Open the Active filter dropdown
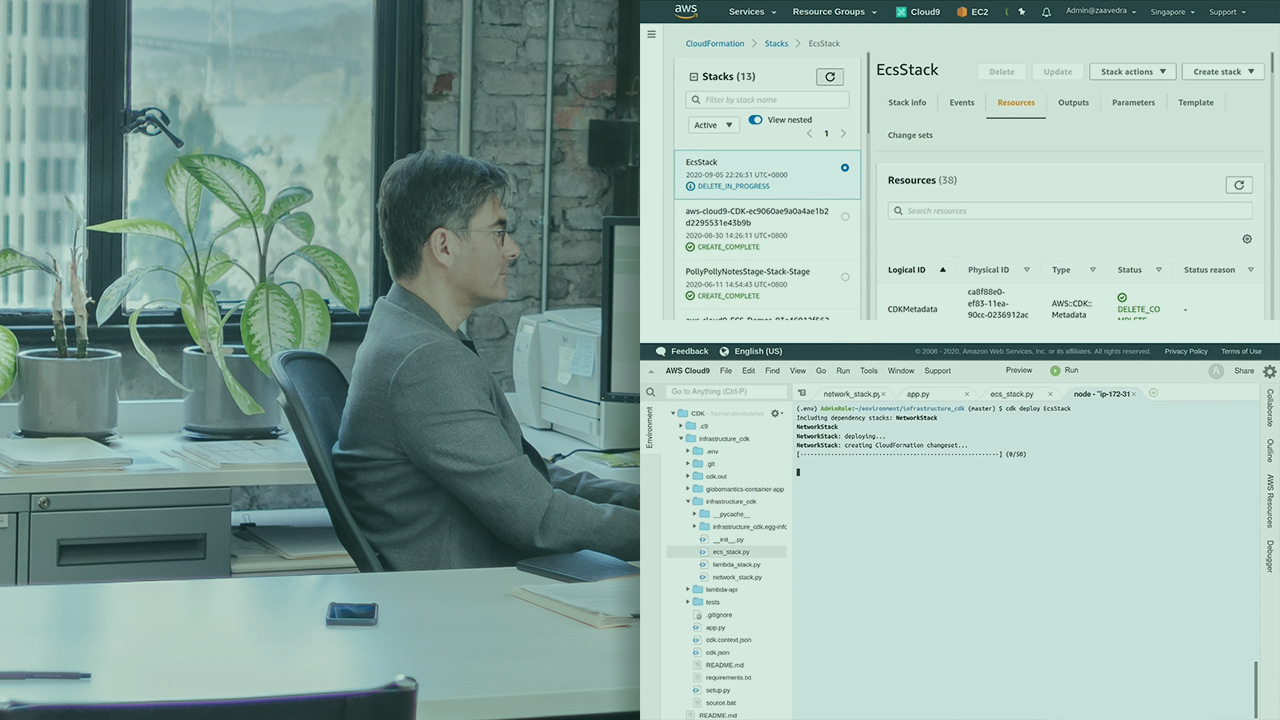The height and width of the screenshot is (720, 1280). (712, 124)
